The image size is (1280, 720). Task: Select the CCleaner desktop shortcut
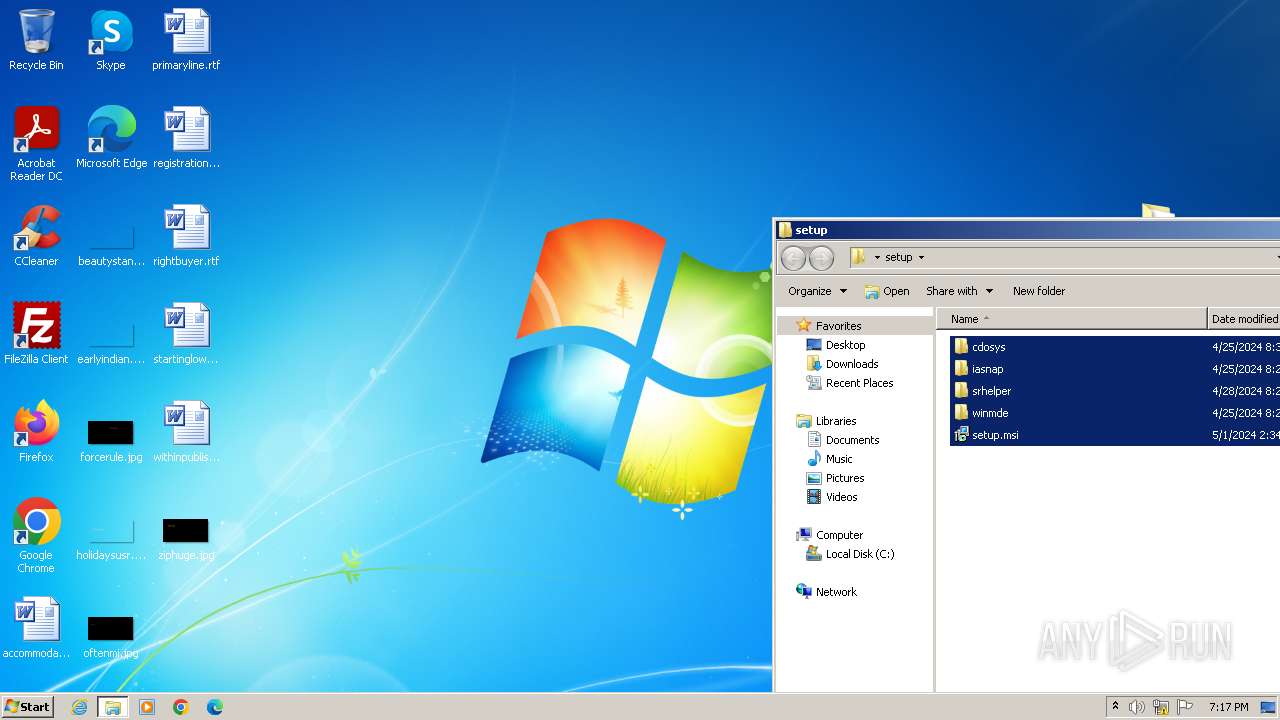pyautogui.click(x=36, y=236)
